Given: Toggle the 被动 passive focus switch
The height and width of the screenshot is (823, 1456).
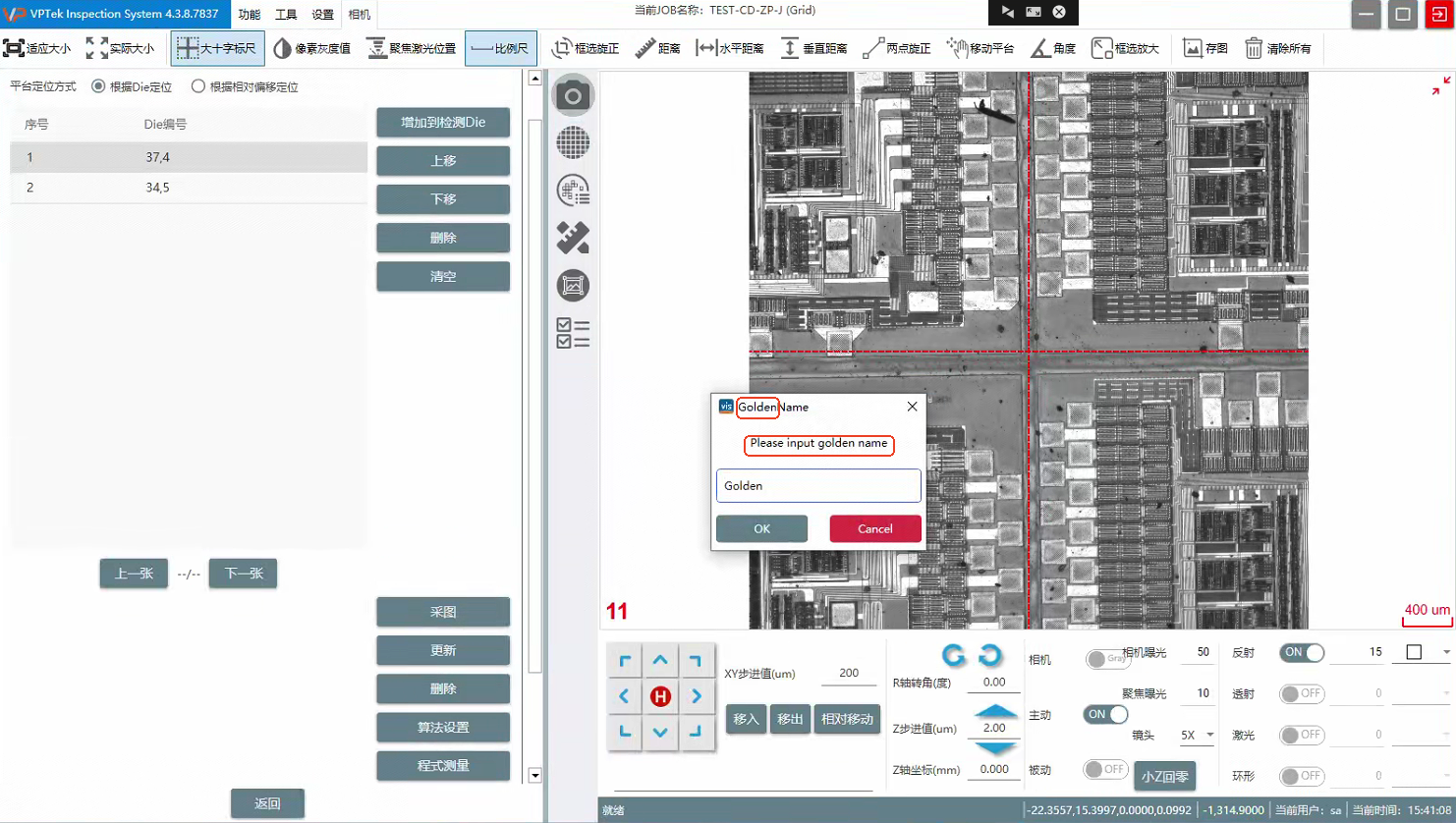Looking at the screenshot, I should pyautogui.click(x=1105, y=769).
